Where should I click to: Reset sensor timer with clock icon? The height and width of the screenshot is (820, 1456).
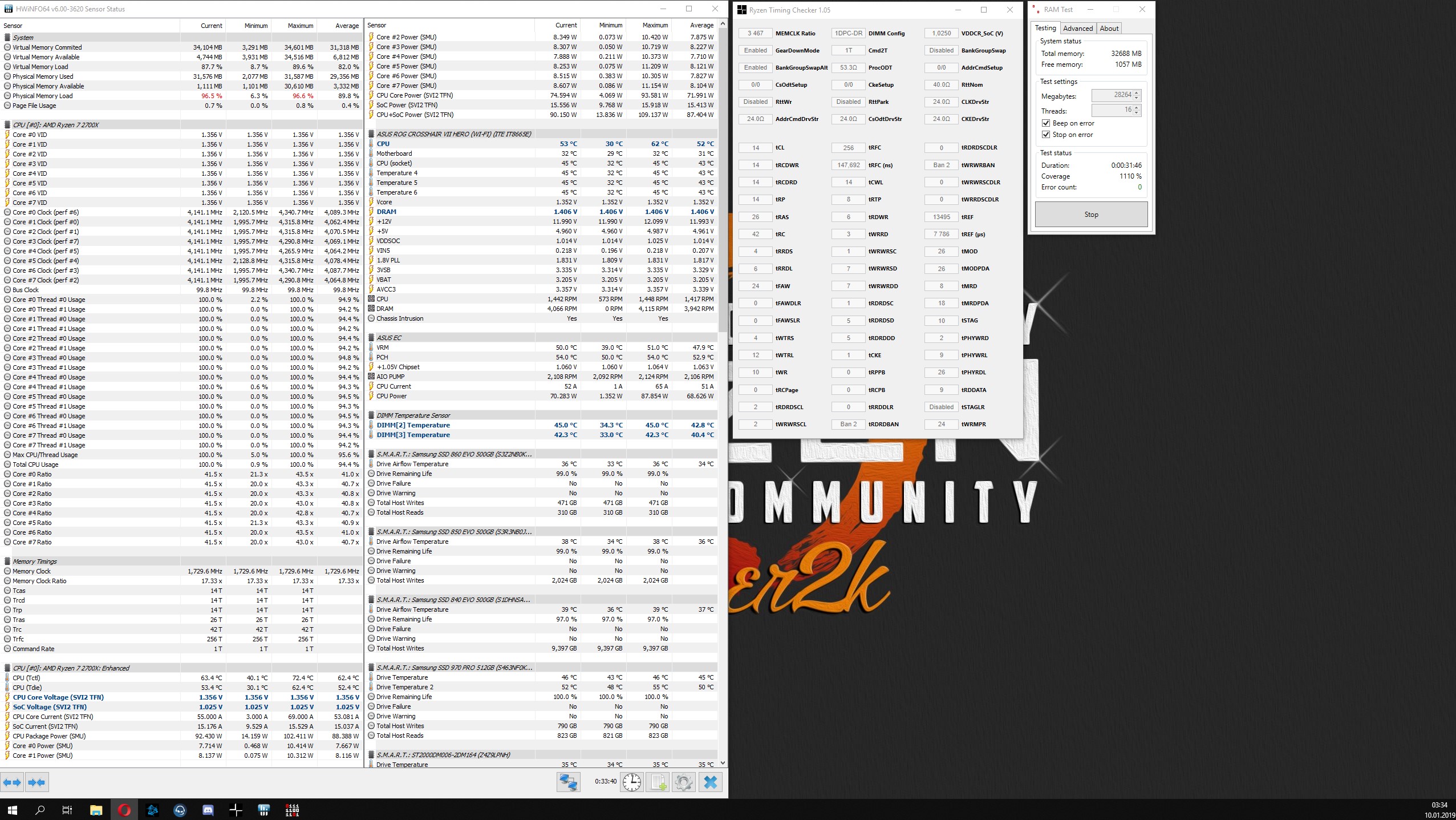tap(632, 782)
